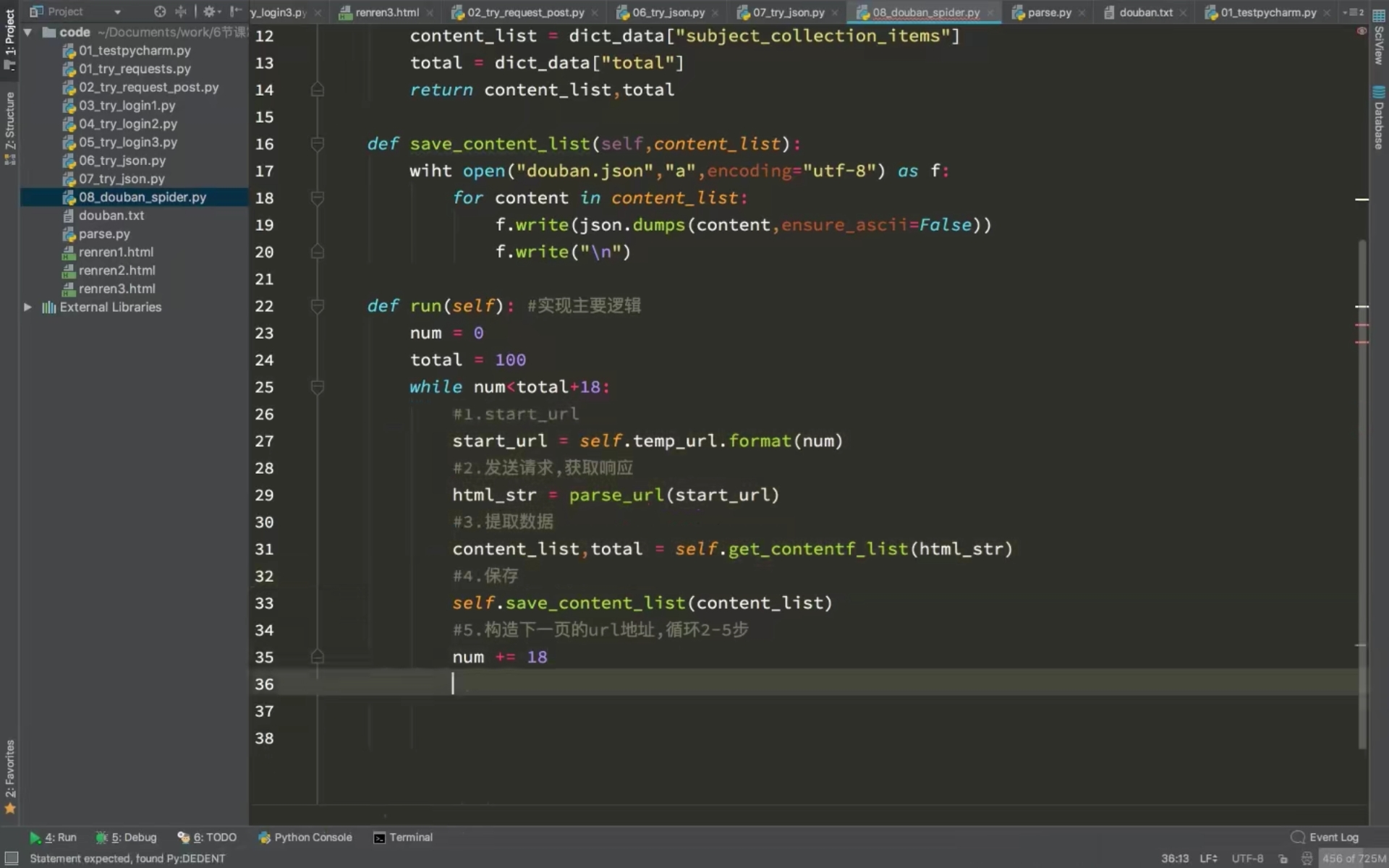This screenshot has width=1389, height=868.
Task: Open the Database side panel
Action: 1379,118
